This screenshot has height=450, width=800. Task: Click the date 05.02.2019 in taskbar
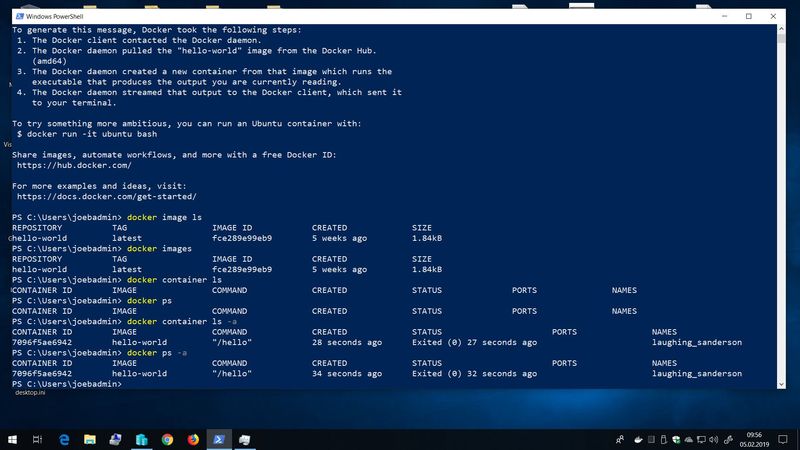click(x=754, y=444)
